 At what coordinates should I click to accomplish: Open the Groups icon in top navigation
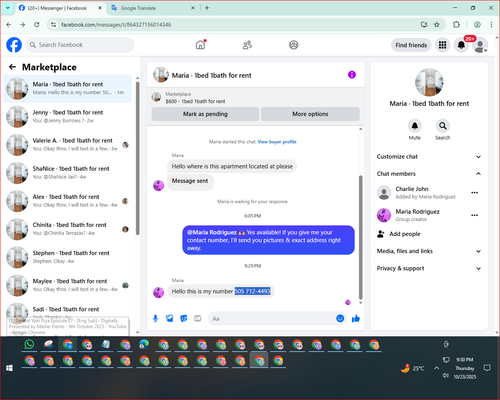pyautogui.click(x=294, y=45)
